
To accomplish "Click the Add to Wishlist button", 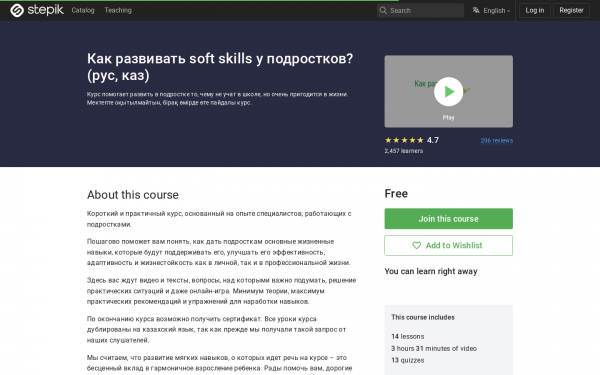I will [x=448, y=245].
